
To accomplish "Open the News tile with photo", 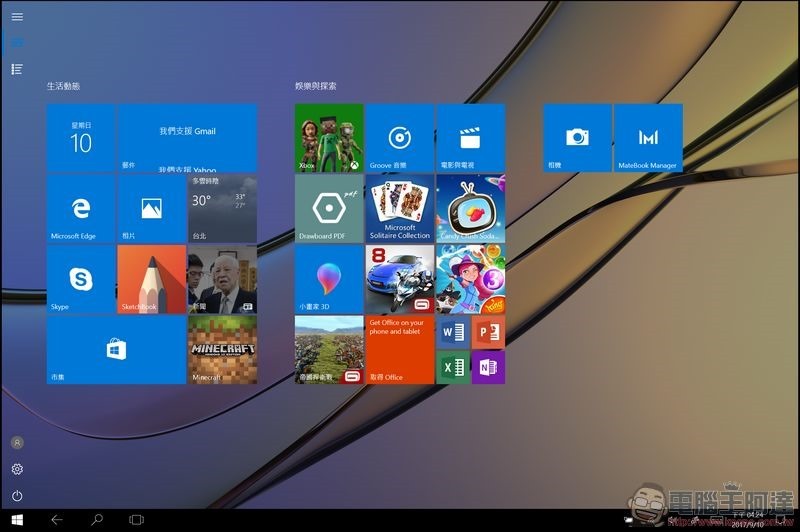I will tap(222, 280).
